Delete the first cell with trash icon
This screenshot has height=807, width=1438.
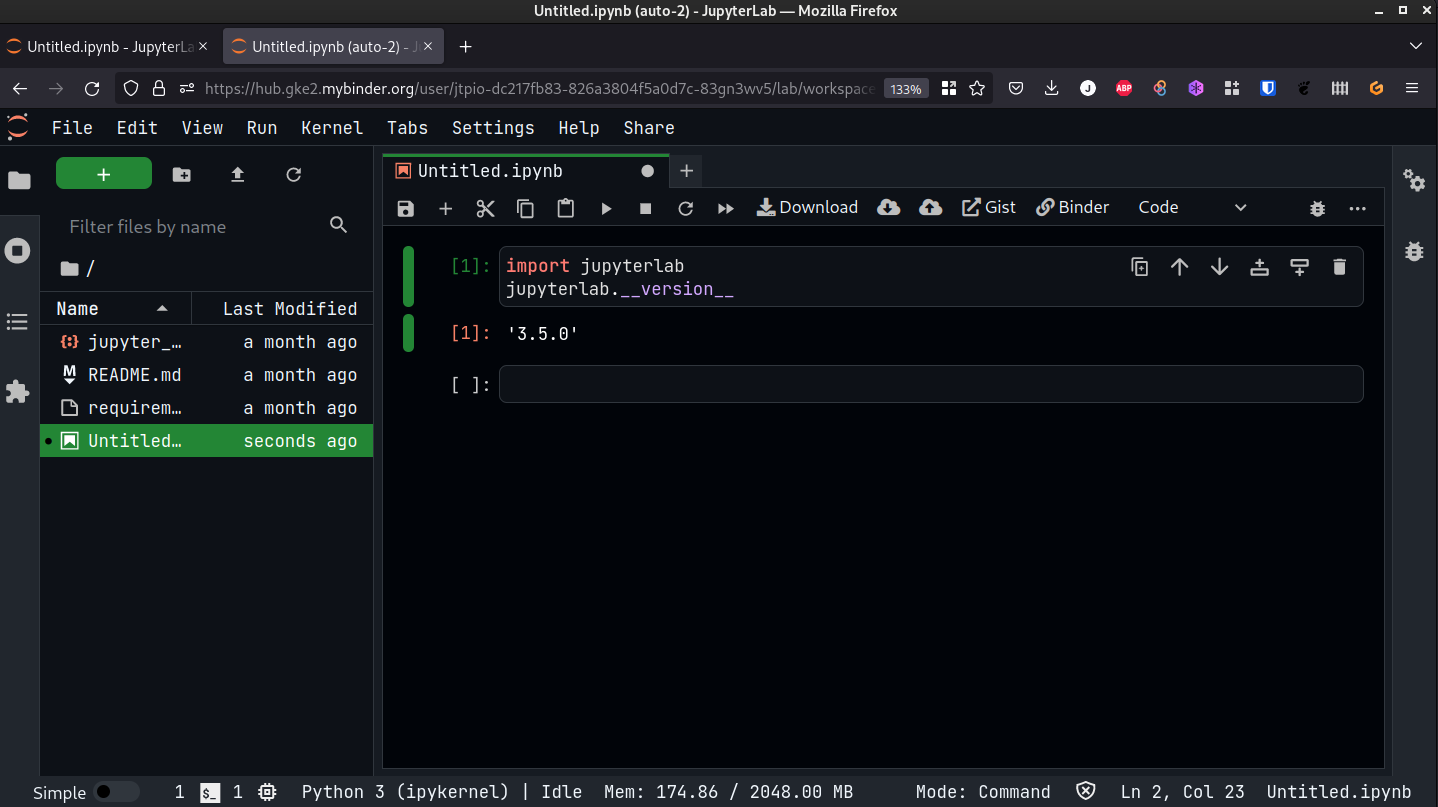tap(1339, 267)
